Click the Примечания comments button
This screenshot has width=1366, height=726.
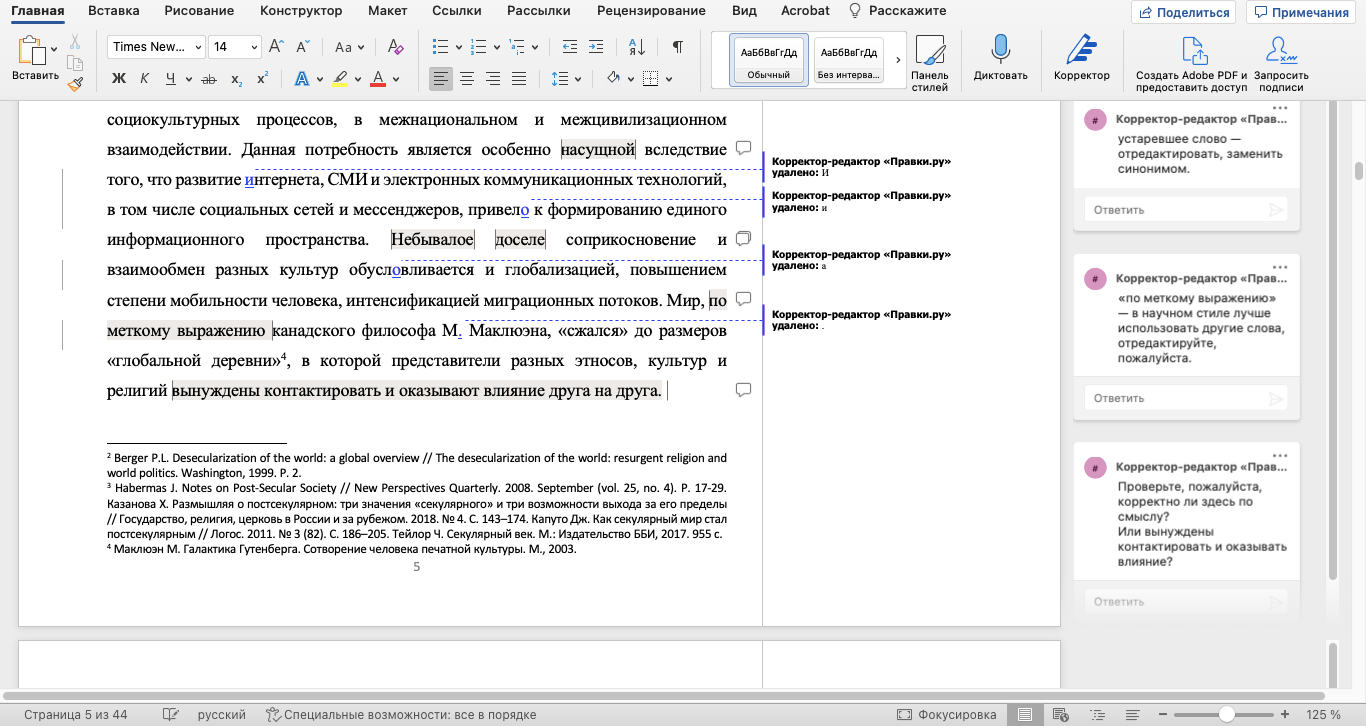(1303, 12)
